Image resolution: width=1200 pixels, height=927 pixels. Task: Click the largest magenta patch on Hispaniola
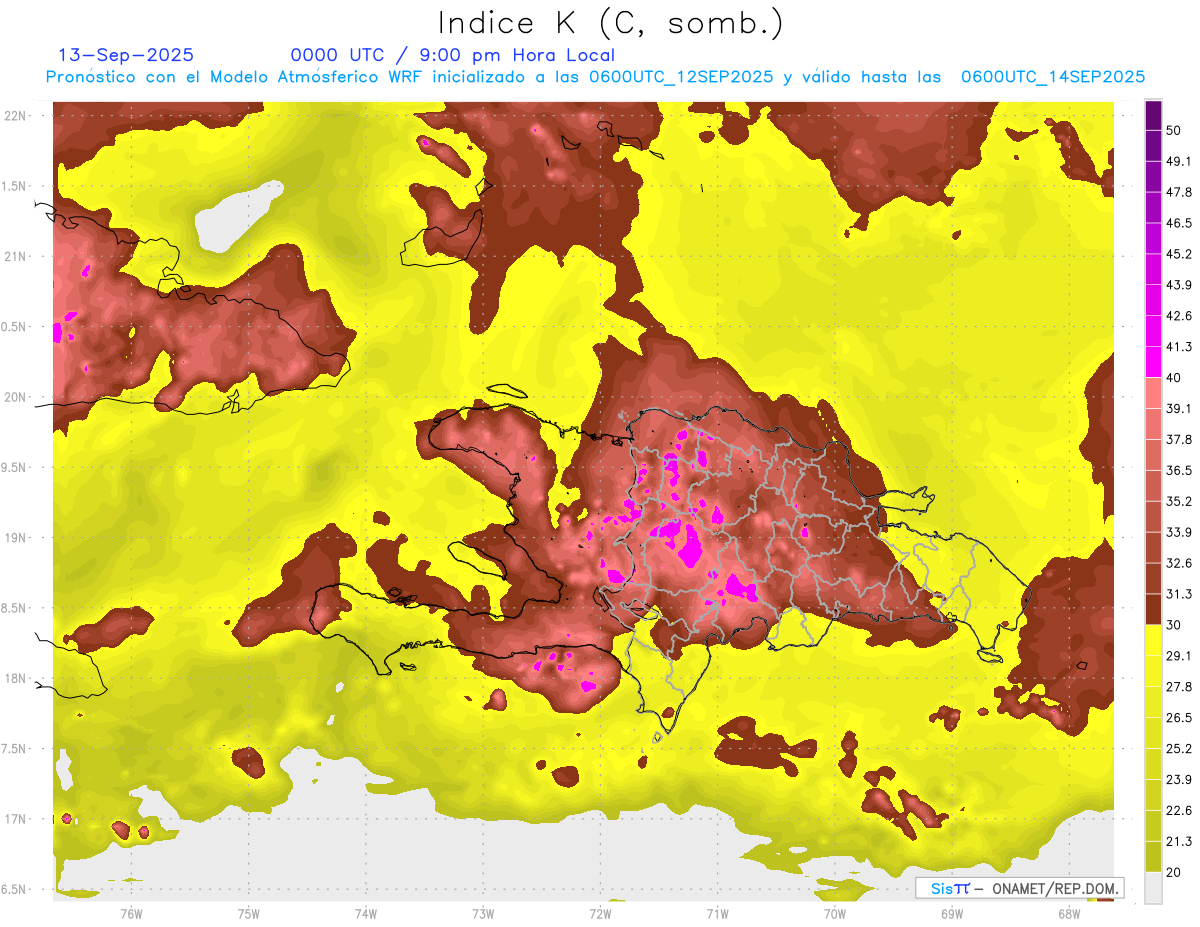(x=689, y=546)
